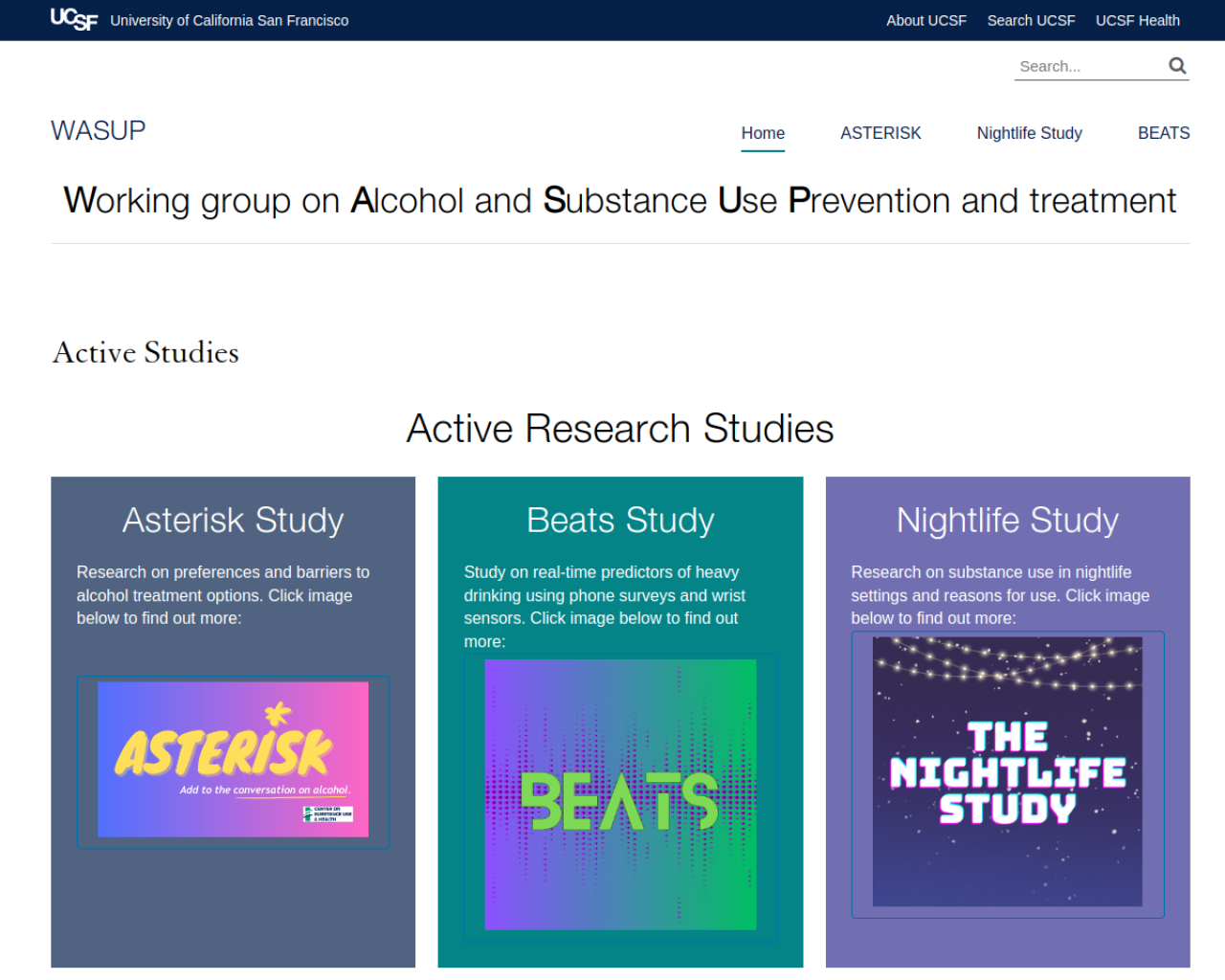
Task: Click the Asterisk Study card heading
Action: coord(233,520)
